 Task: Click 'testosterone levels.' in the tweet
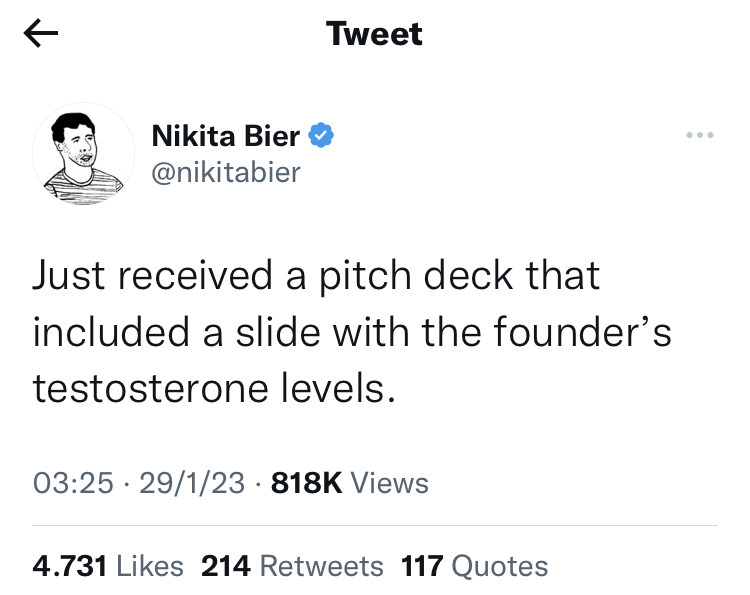tap(214, 388)
